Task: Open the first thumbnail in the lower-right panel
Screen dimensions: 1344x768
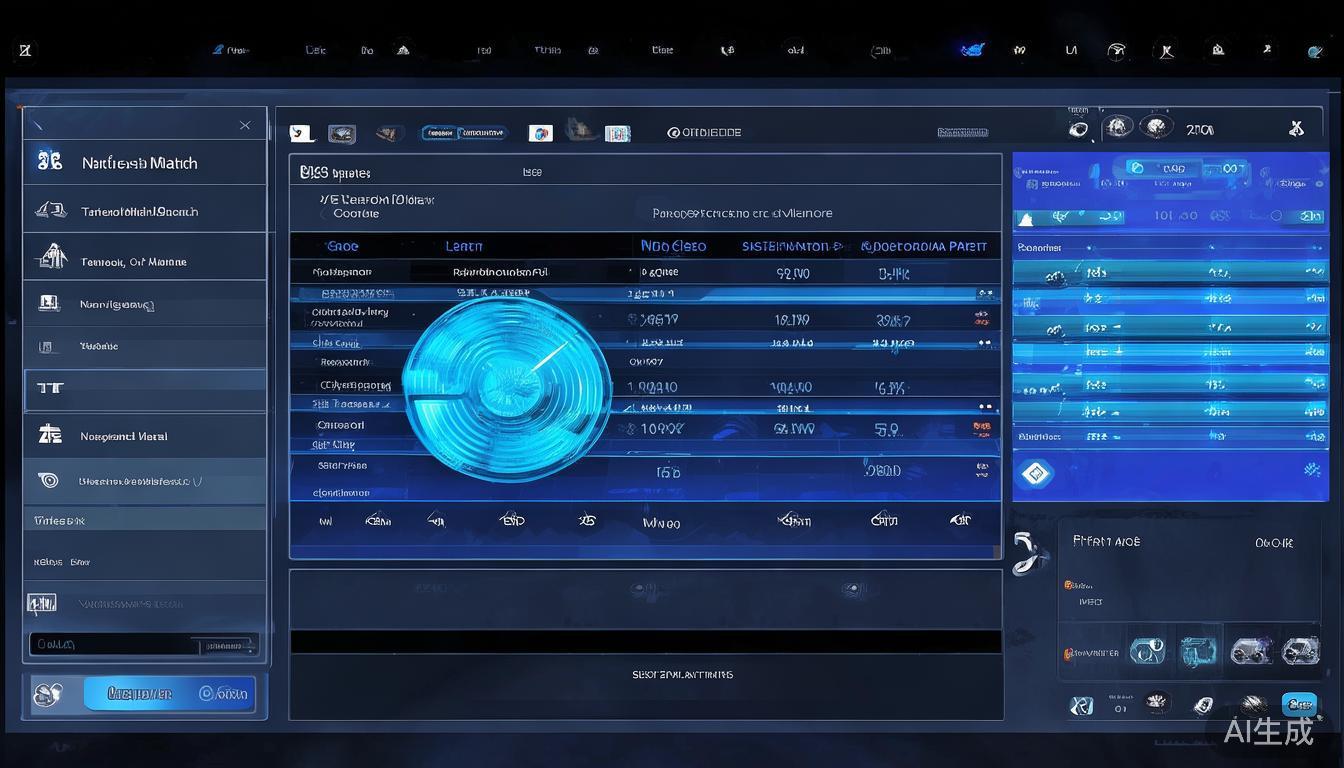Action: coord(1147,652)
